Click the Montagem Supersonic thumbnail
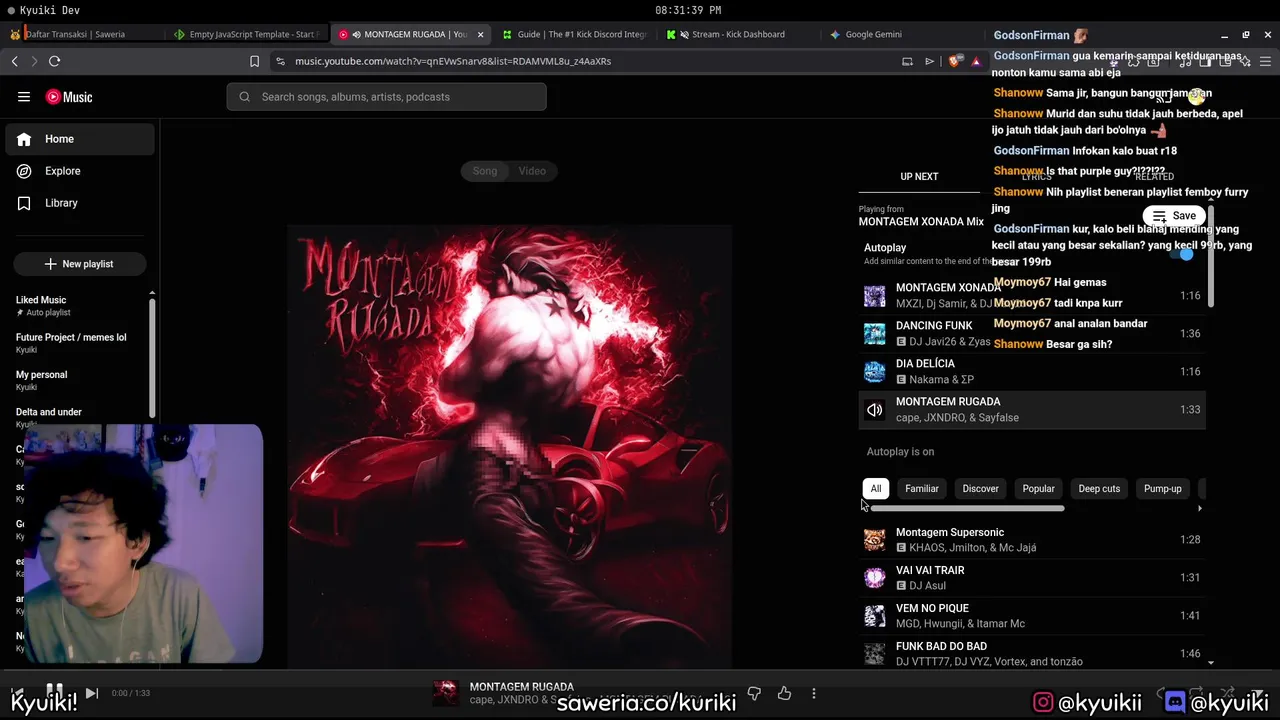1280x720 pixels. pos(875,540)
